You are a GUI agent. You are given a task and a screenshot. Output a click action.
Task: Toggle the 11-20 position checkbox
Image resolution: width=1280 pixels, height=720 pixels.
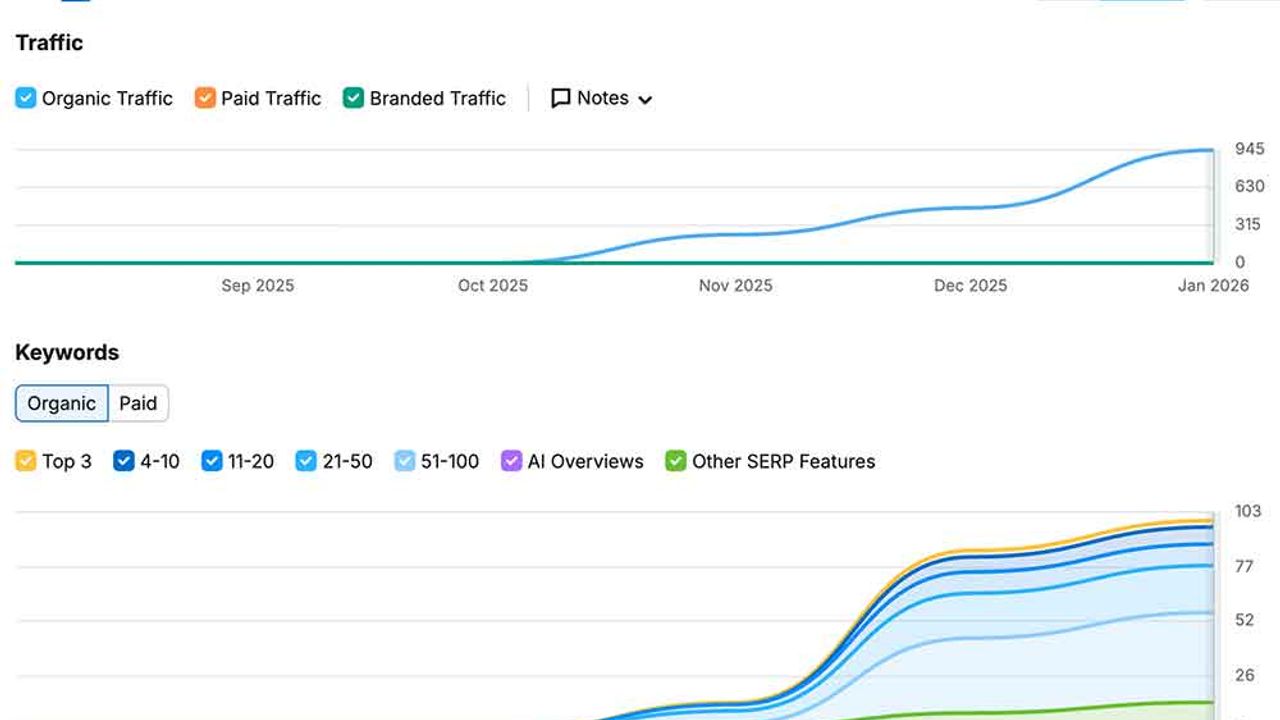click(212, 461)
